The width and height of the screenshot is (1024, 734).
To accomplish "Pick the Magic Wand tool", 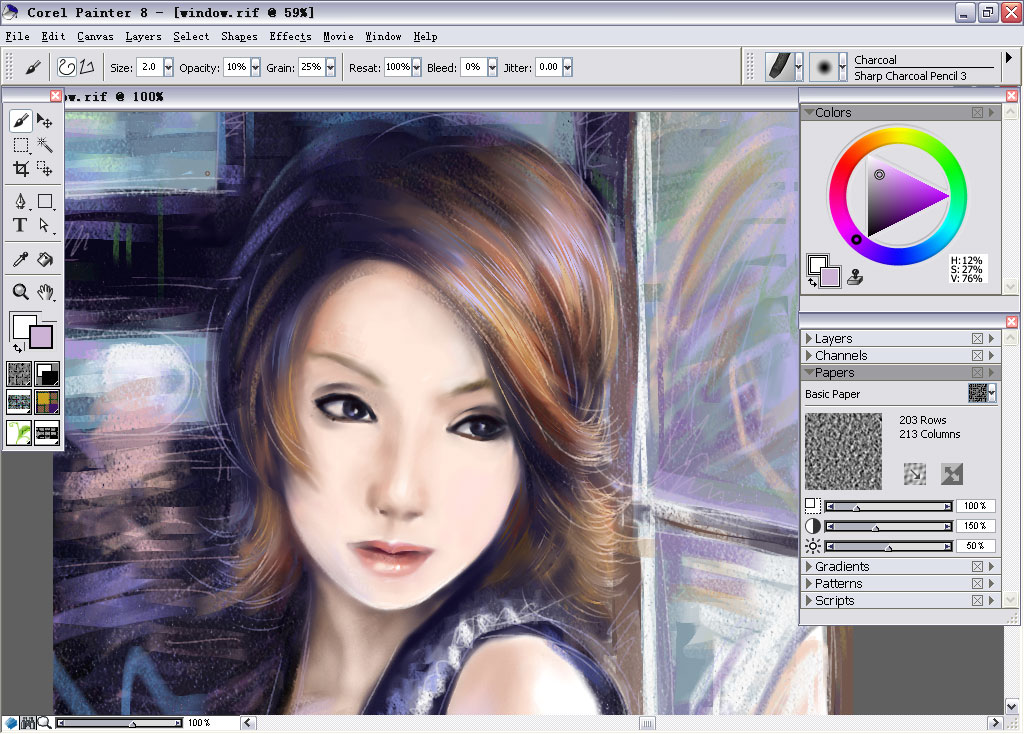I will tap(44, 145).
